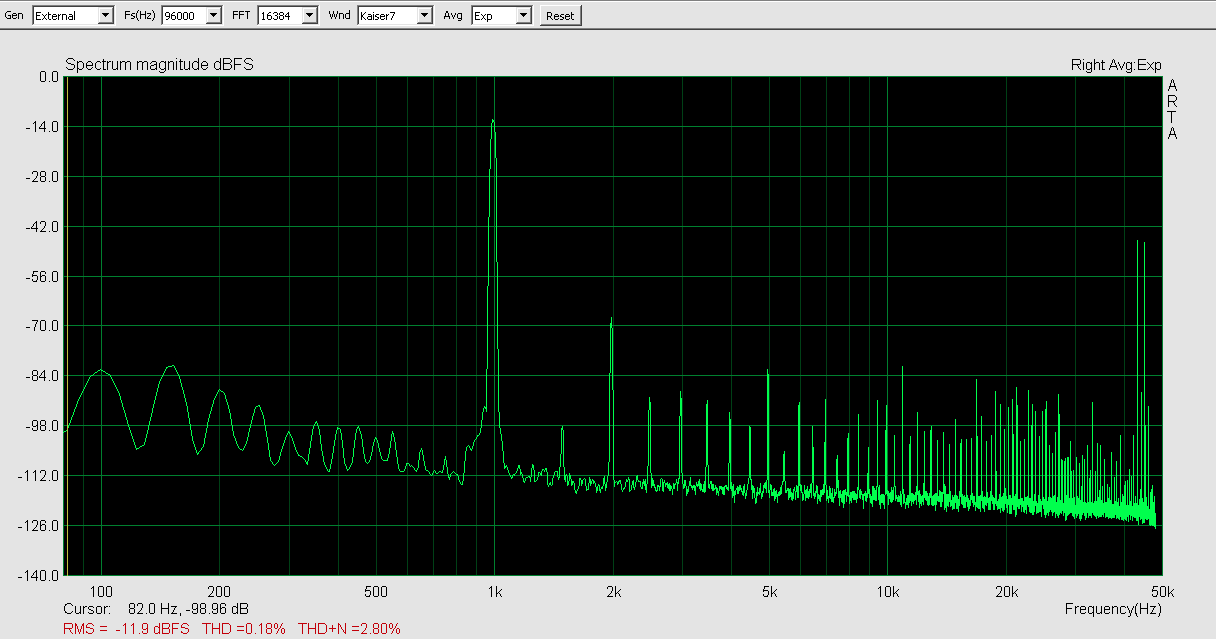Click the cursor readout '82.0 Hz, -98.96 dB'
This screenshot has height=640, width=1216.
click(x=189, y=608)
